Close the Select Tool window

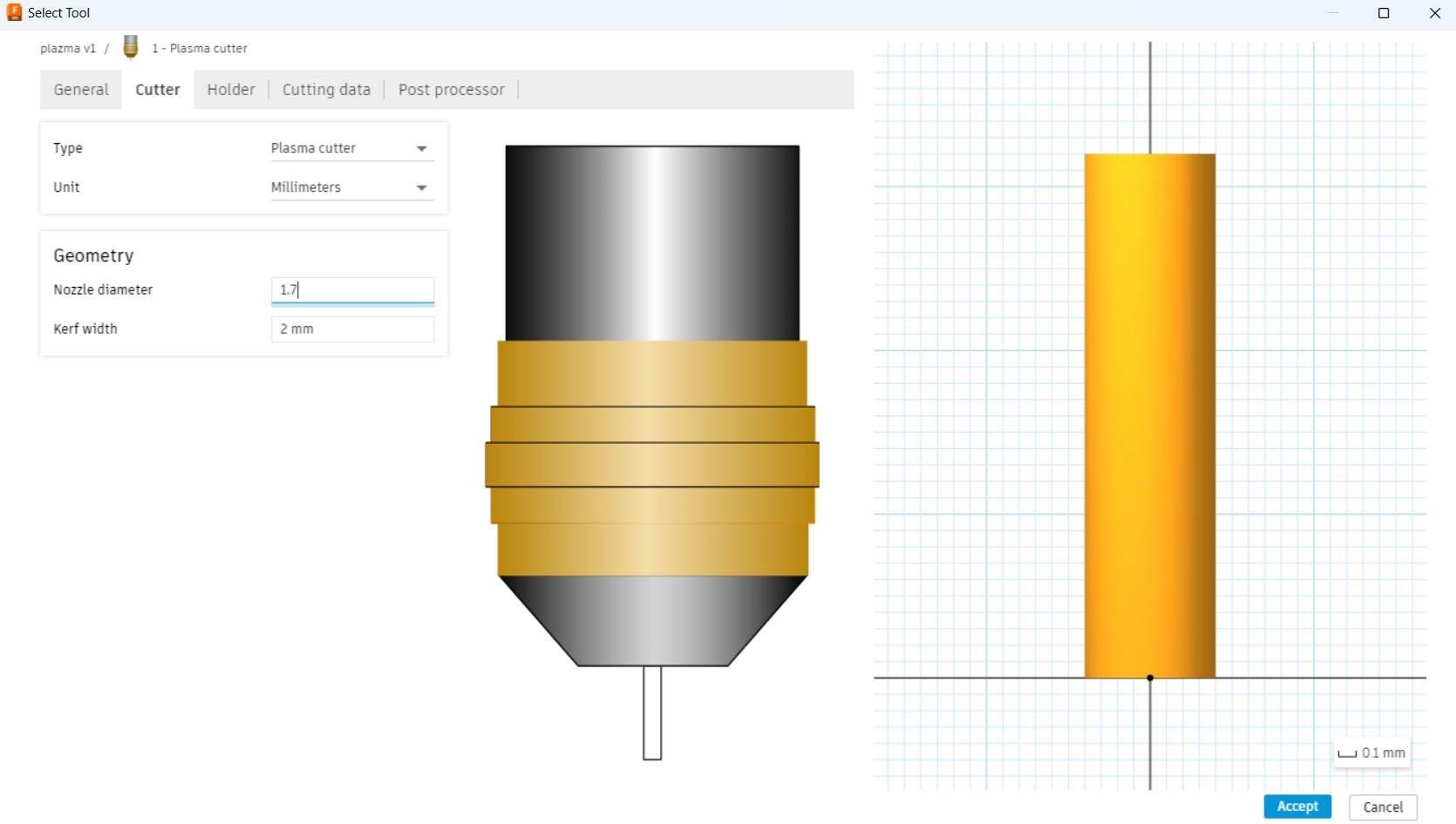[1435, 13]
